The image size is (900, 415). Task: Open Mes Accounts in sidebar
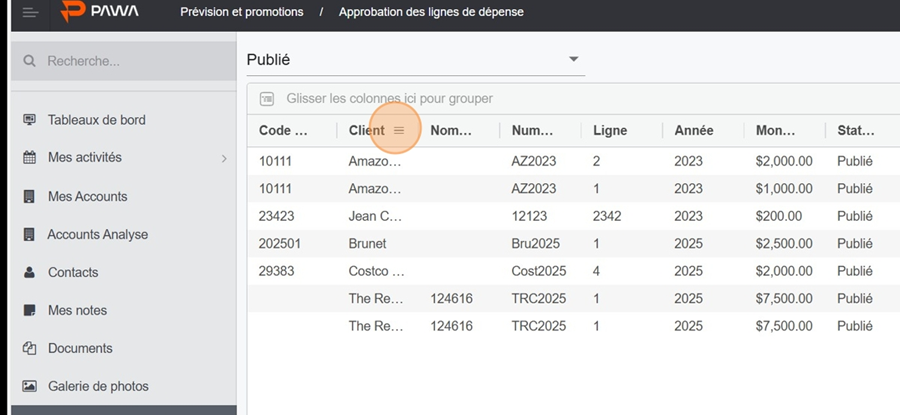pyautogui.click(x=87, y=196)
